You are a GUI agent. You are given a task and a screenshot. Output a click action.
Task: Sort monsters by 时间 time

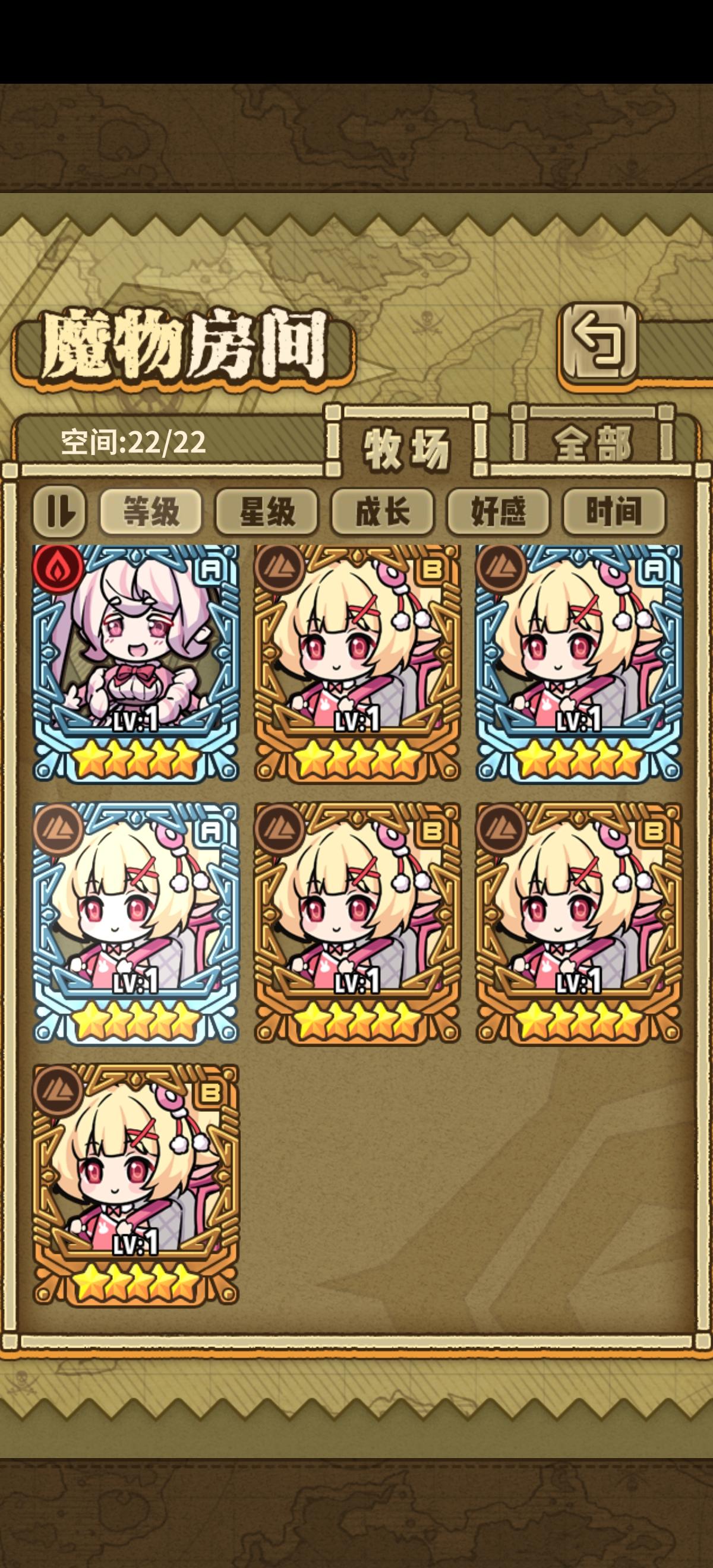tap(614, 511)
